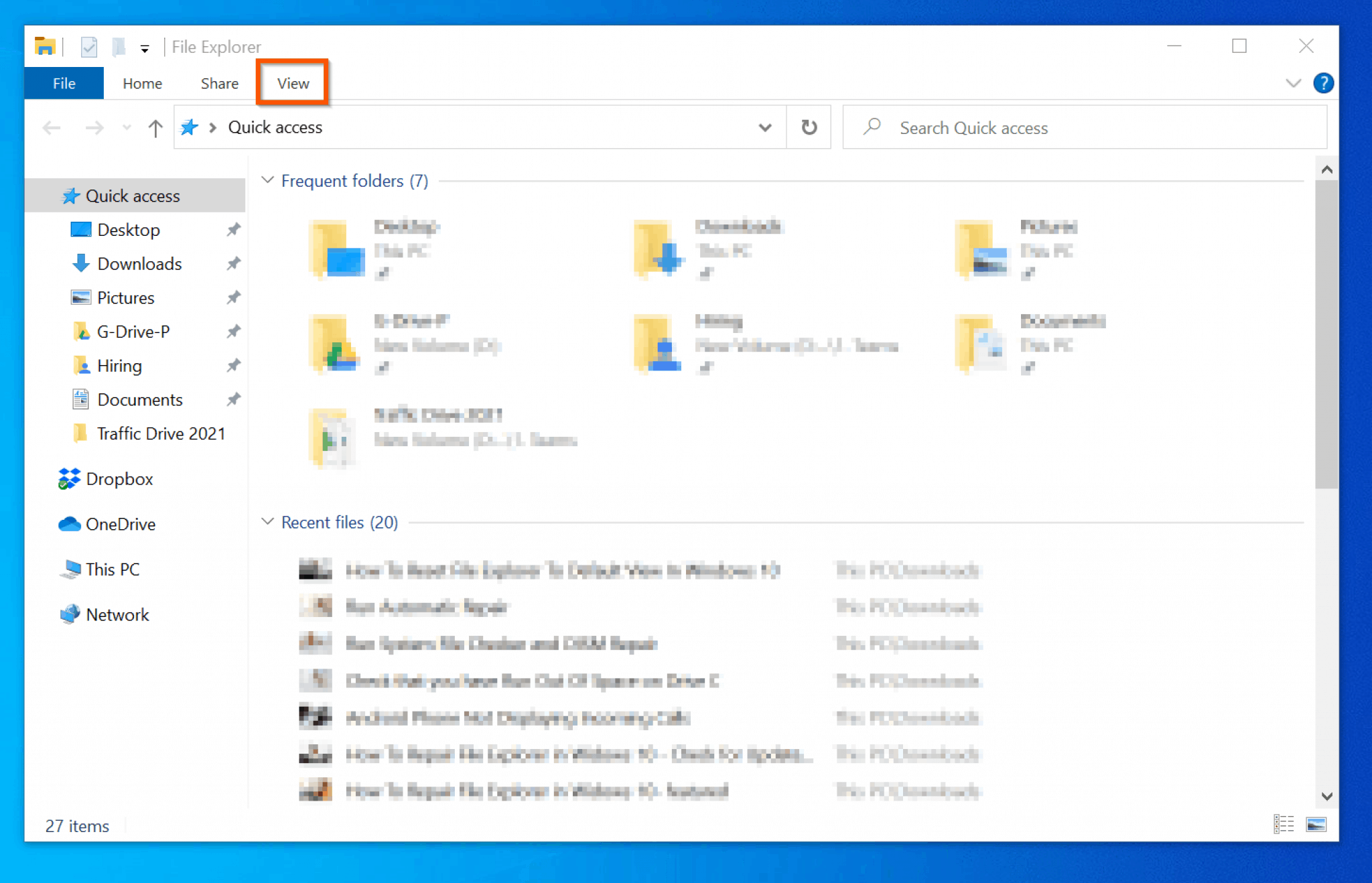Unpin Hiring from Quick access
The height and width of the screenshot is (883, 1372).
tap(233, 365)
